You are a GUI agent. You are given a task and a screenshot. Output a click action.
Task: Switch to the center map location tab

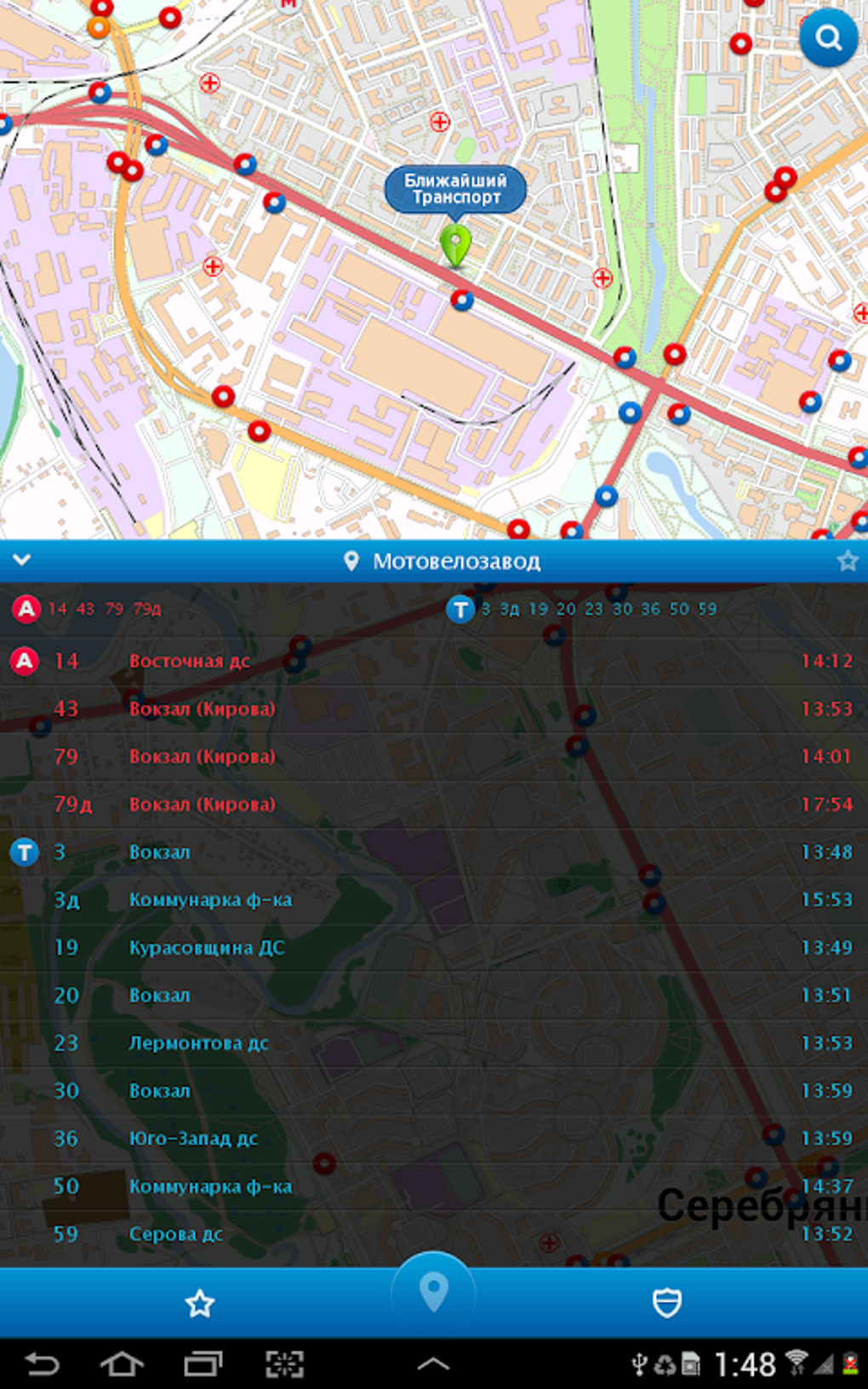click(x=433, y=1294)
